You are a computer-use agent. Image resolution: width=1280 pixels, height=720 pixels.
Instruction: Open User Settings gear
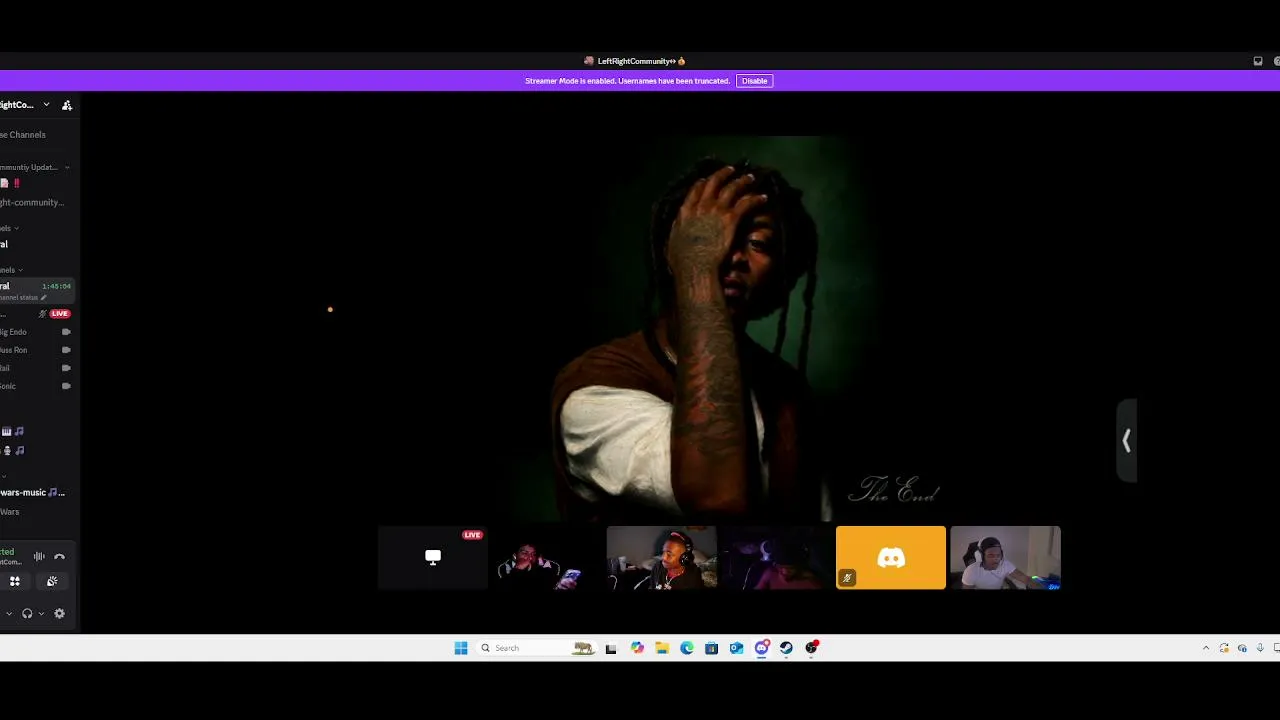[59, 613]
